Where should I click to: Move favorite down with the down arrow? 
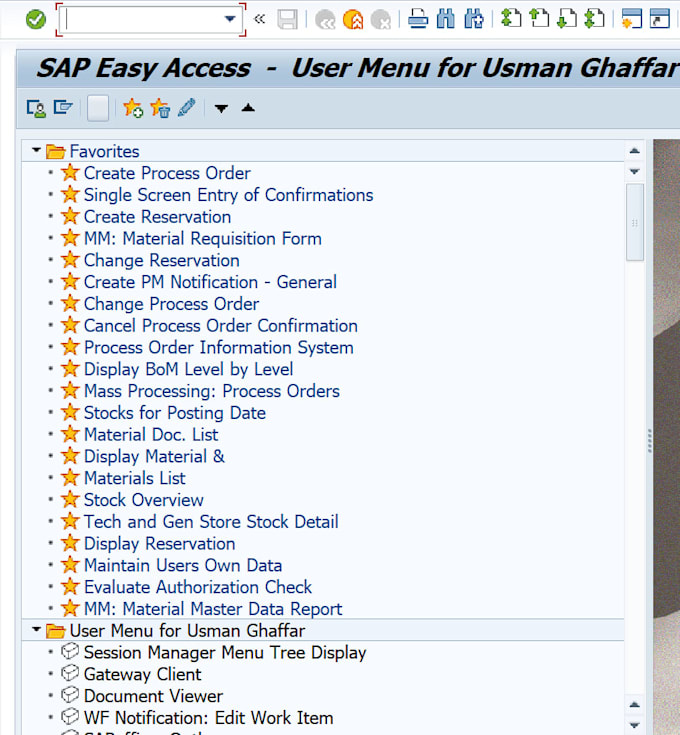point(221,109)
